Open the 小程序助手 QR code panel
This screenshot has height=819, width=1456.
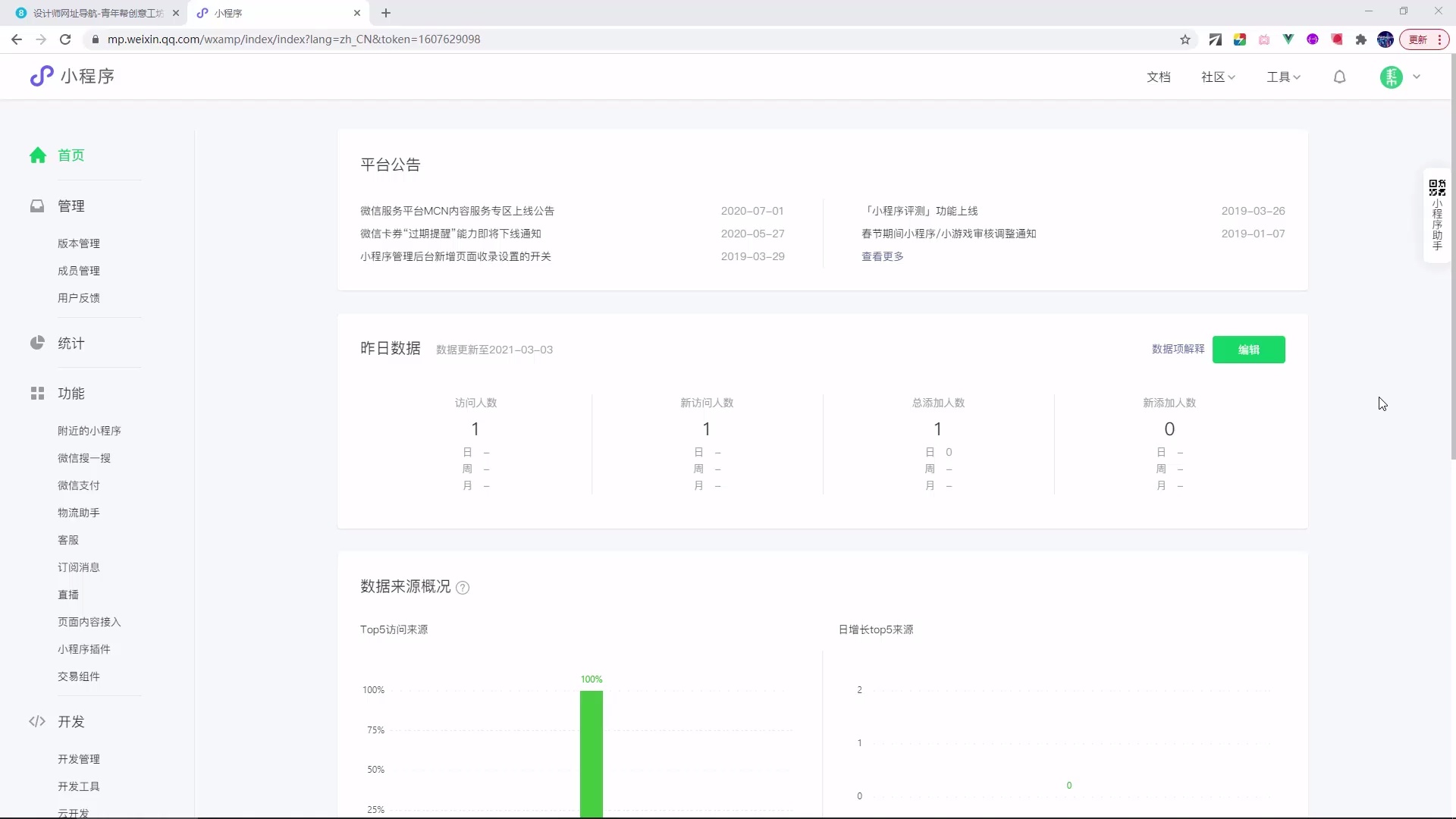point(1437,215)
